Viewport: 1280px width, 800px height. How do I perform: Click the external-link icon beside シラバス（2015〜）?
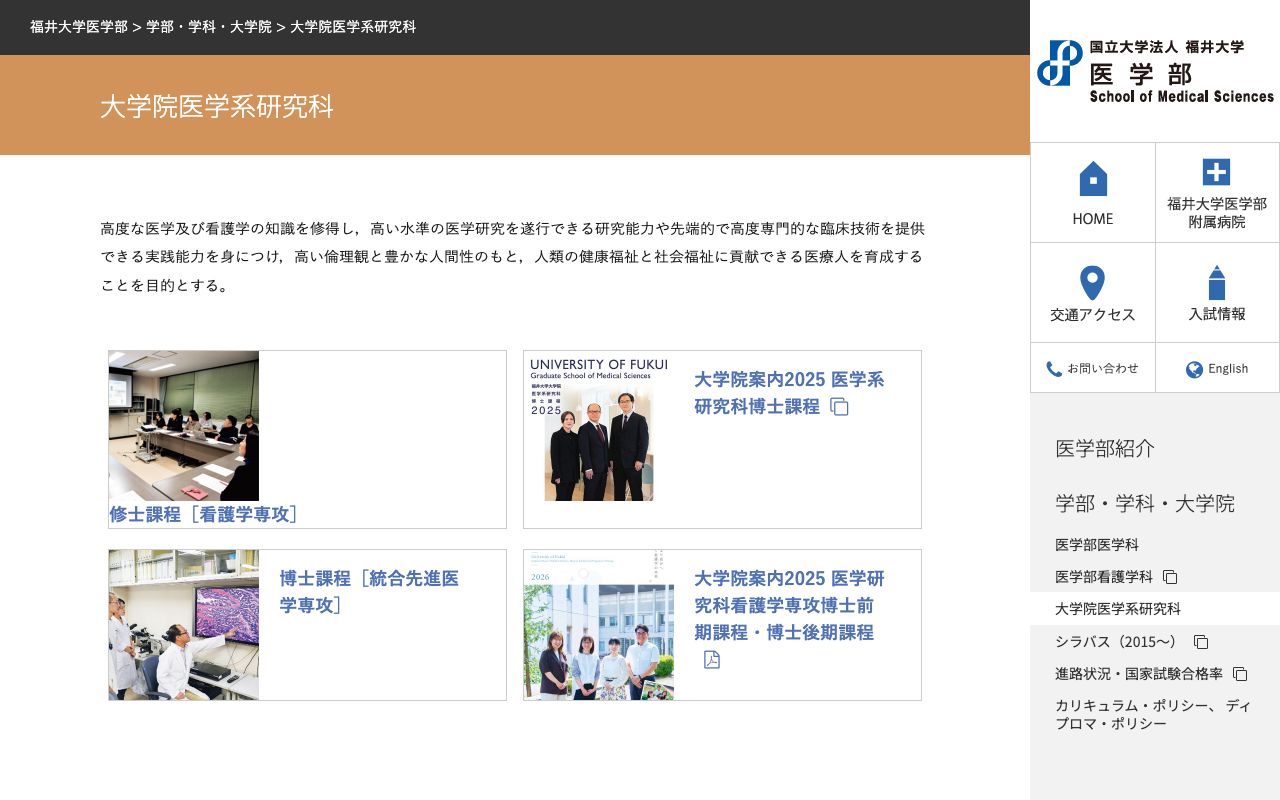[x=1200, y=642]
